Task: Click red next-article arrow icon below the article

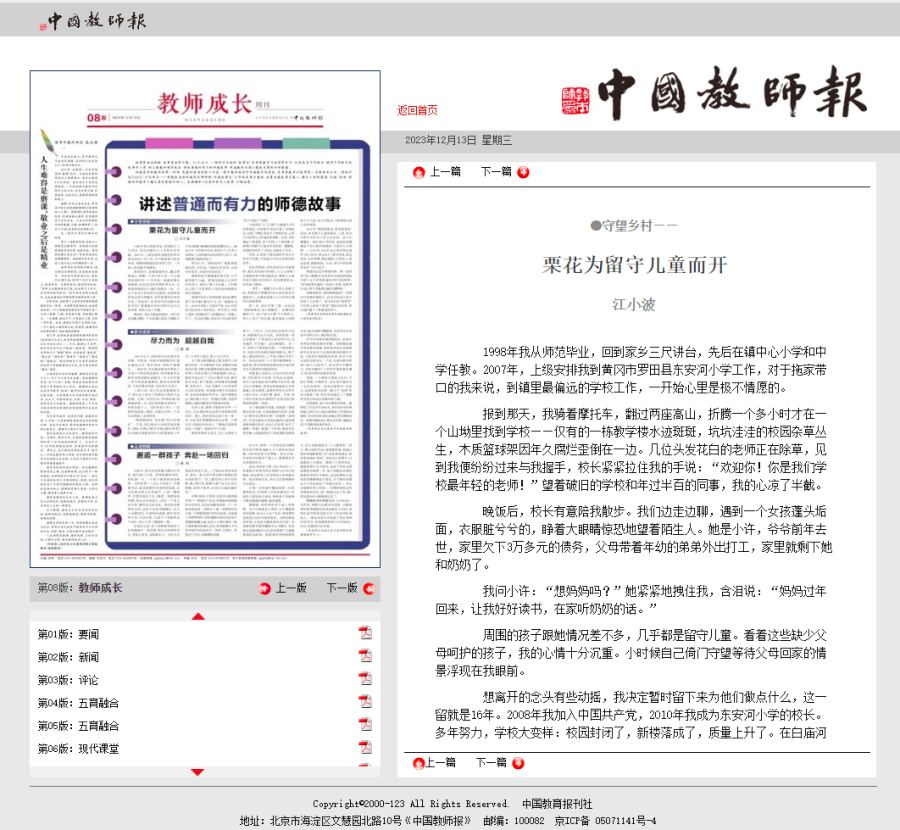Action: [x=518, y=763]
